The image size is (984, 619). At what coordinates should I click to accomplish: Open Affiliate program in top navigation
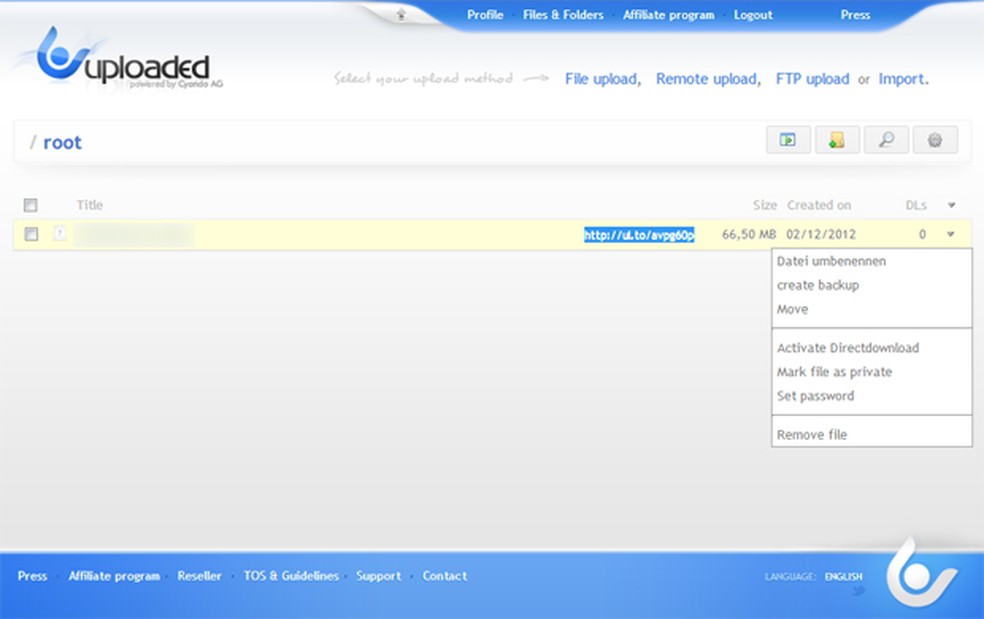click(668, 14)
